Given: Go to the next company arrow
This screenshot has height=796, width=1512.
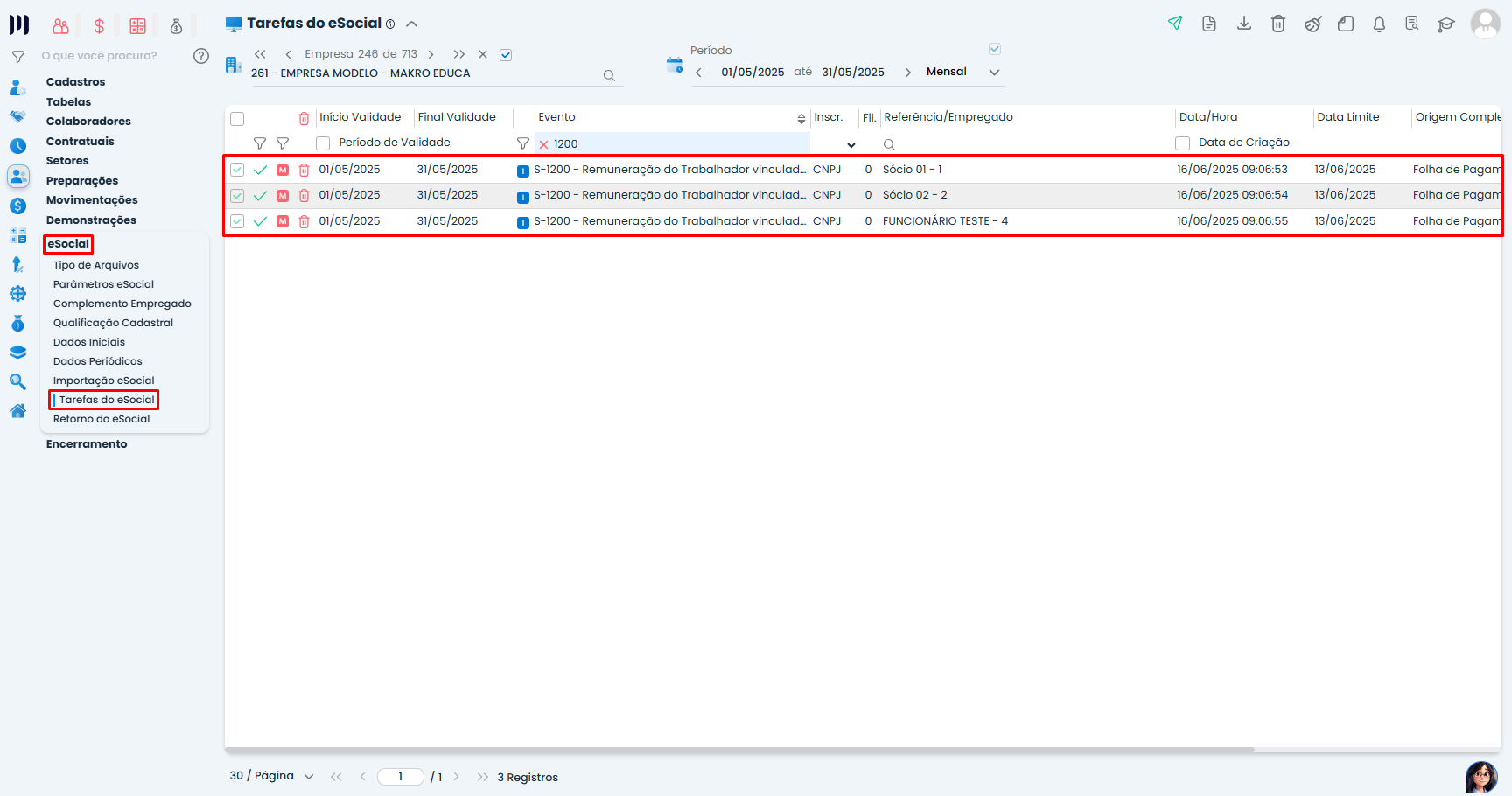Looking at the screenshot, I should click(430, 54).
